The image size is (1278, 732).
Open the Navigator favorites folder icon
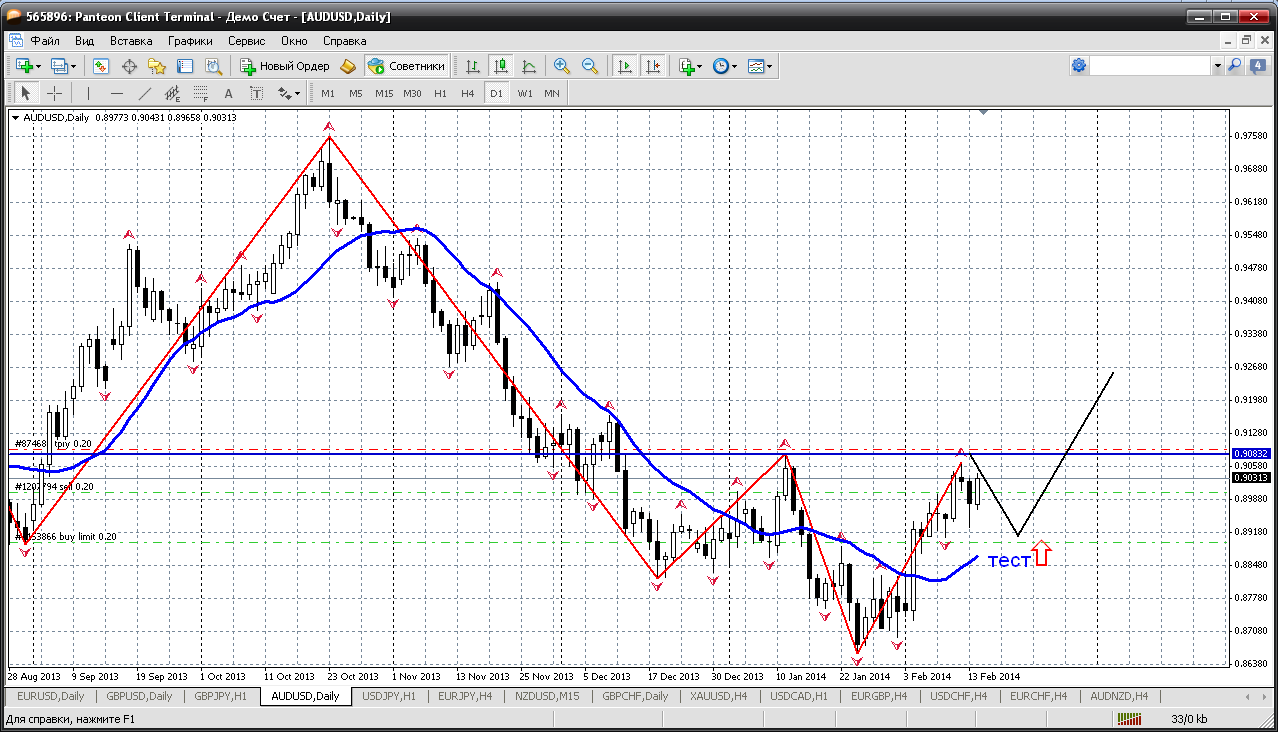157,66
